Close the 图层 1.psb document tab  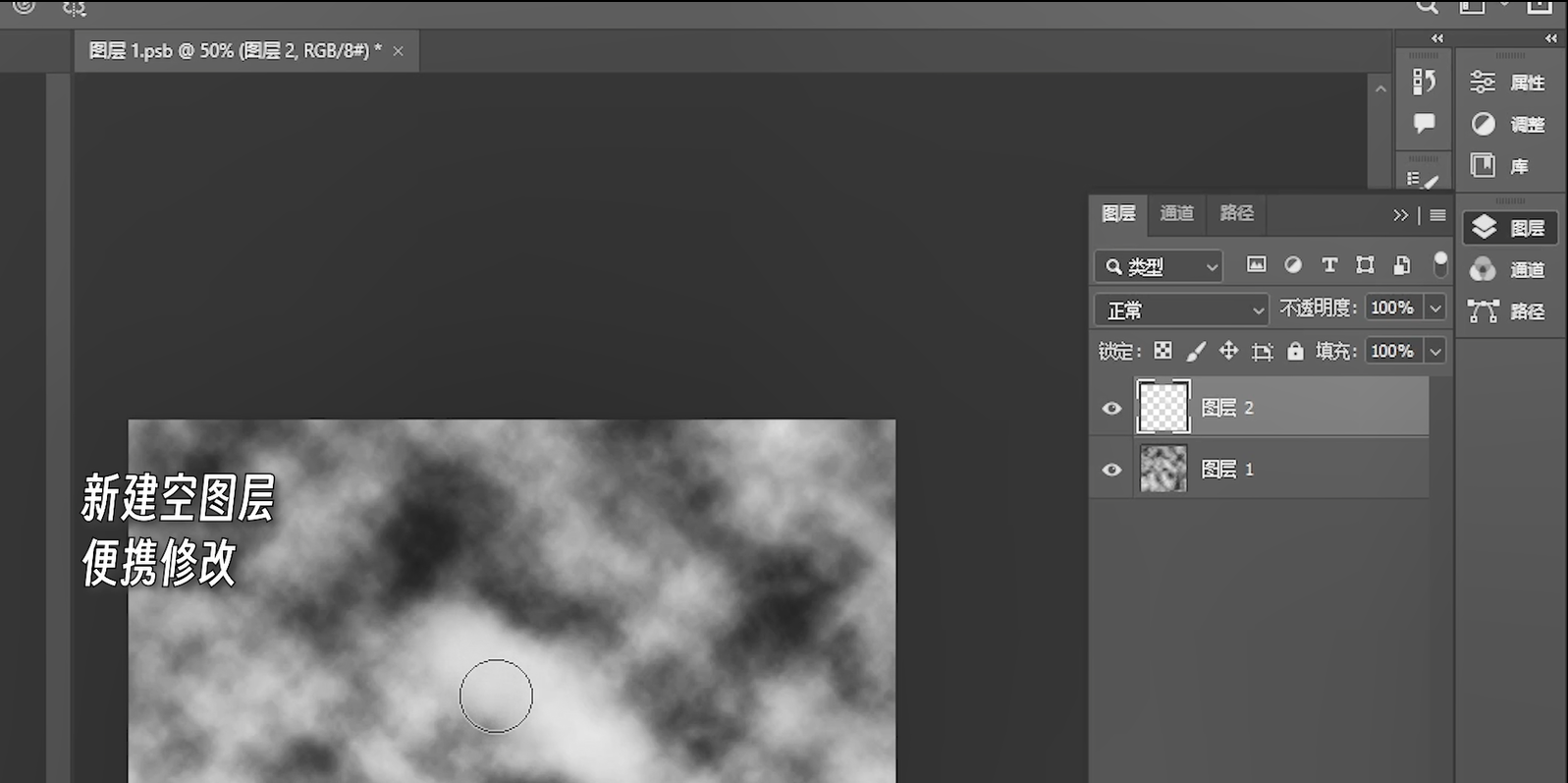coord(398,51)
